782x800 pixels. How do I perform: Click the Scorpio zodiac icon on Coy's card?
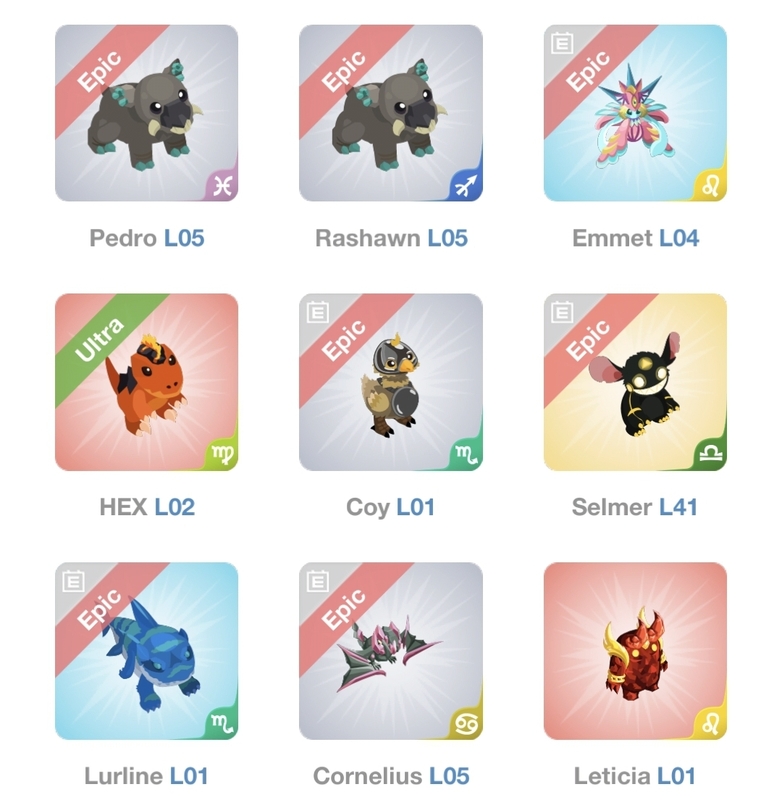466,454
